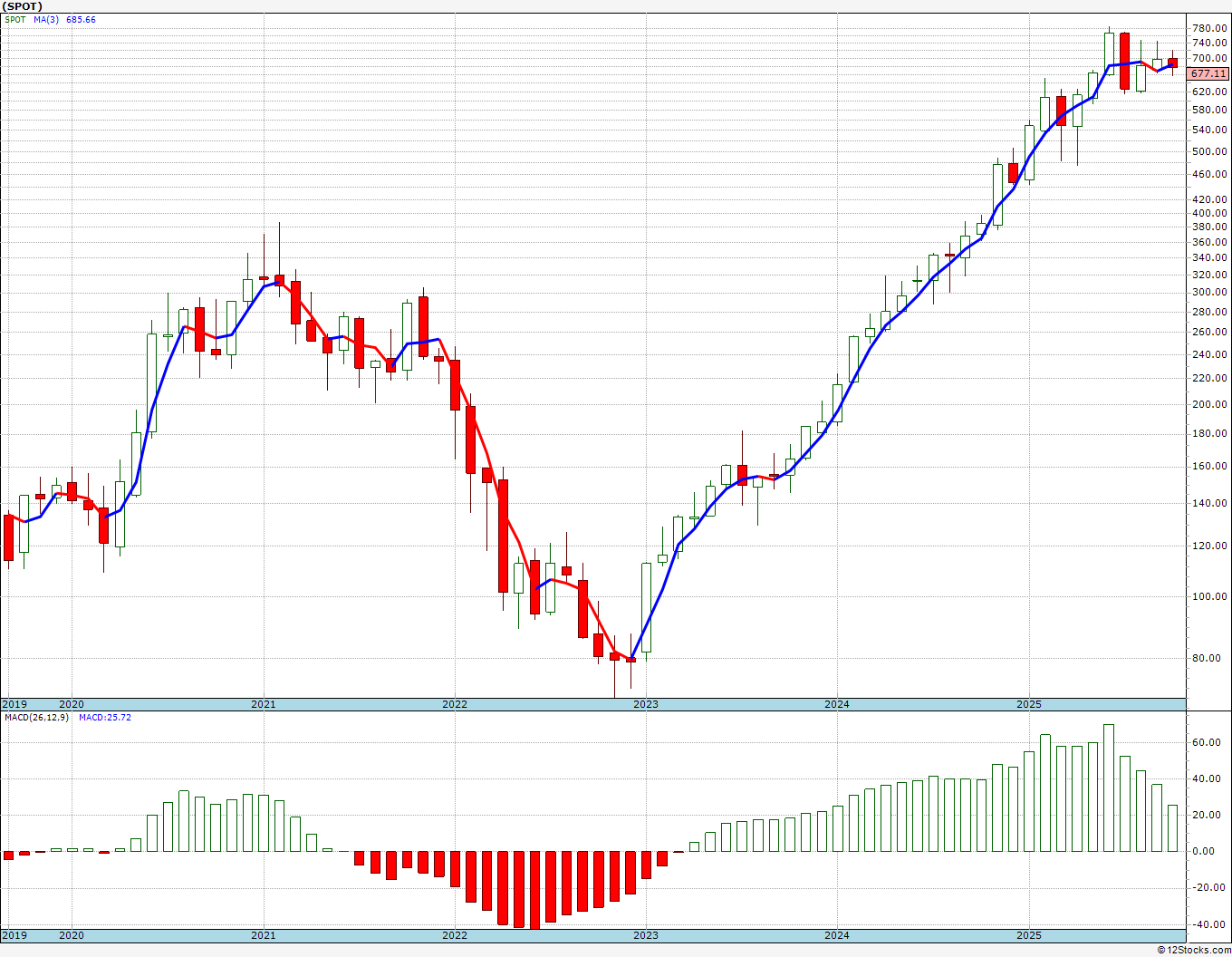Click the -40.00 MACD axis label
The image size is (1232, 957).
1209,924
